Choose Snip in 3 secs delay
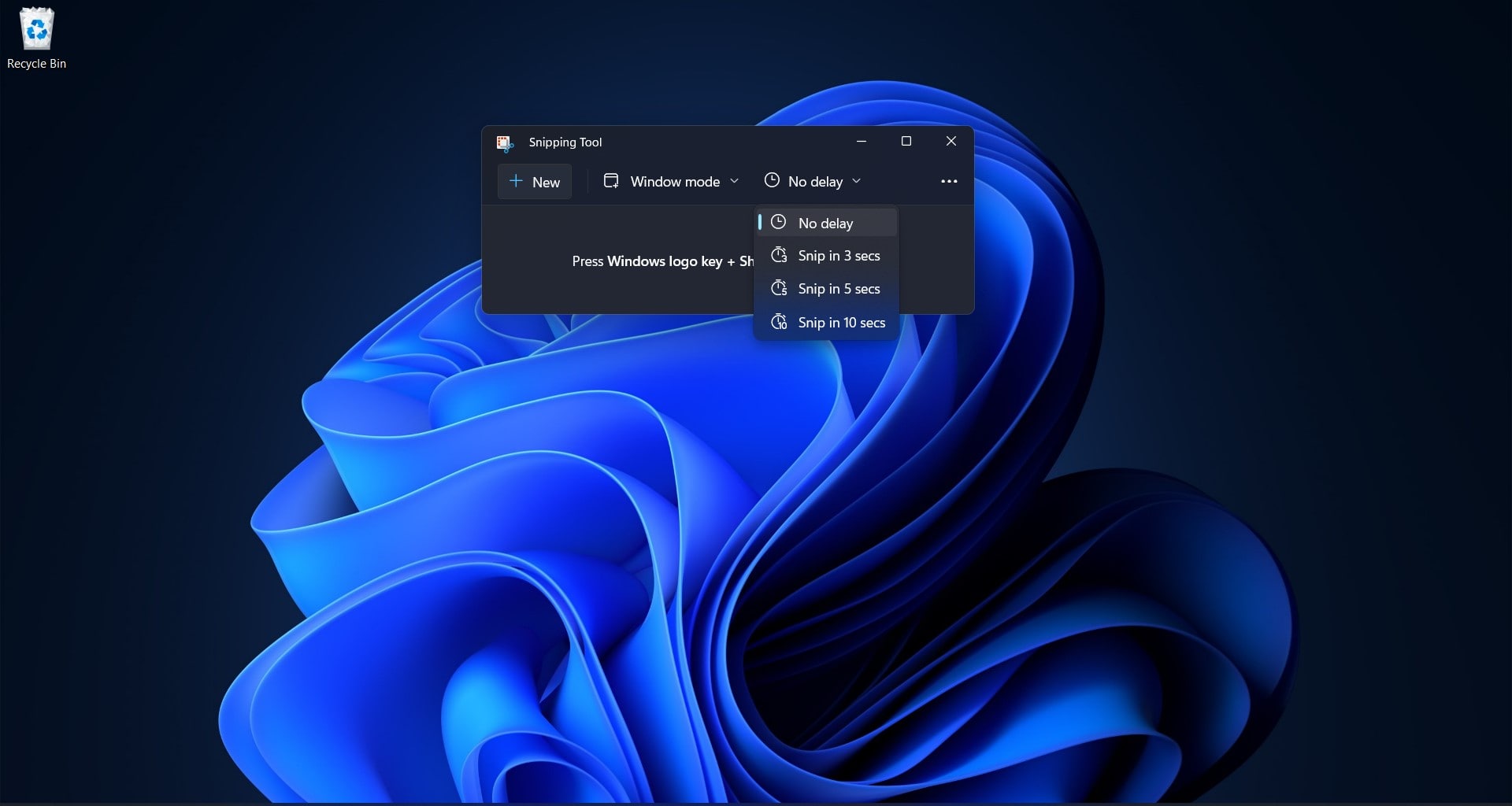The height and width of the screenshot is (806, 1512). (839, 255)
